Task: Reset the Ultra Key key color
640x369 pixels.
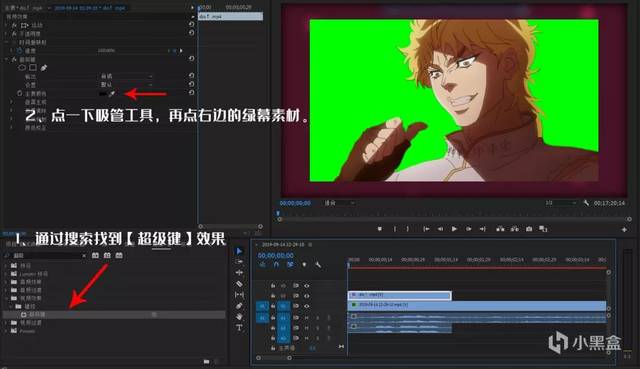Action: point(191,93)
